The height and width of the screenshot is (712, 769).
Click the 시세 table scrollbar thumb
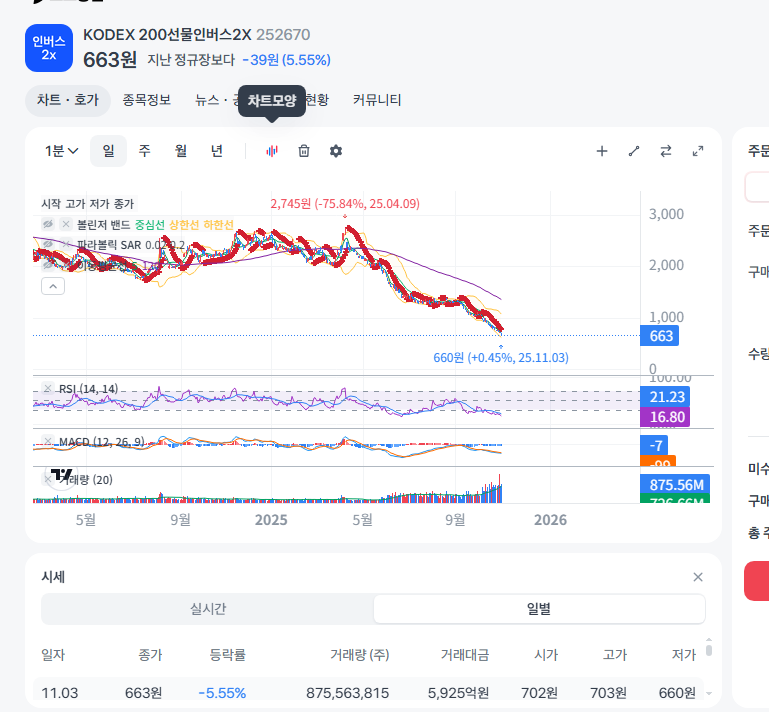[709, 650]
